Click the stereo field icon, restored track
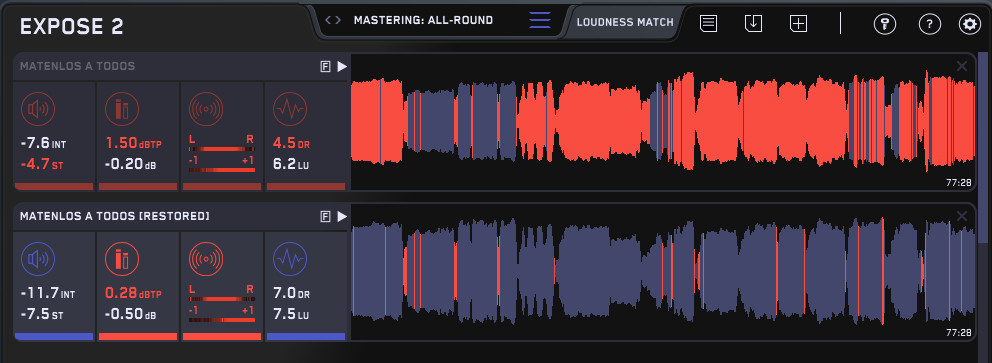The width and height of the screenshot is (992, 363). click(206, 259)
